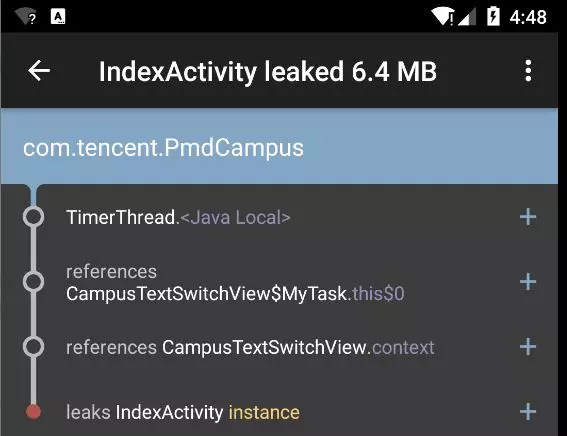Expand CampusTextSwitchView$MyTask plus icon
Viewport: 567px width, 436px height.
coord(528,282)
